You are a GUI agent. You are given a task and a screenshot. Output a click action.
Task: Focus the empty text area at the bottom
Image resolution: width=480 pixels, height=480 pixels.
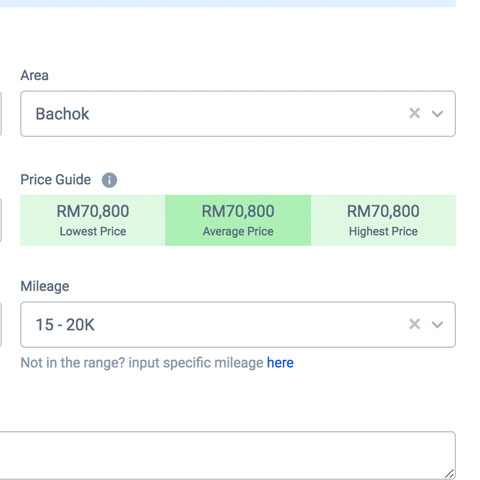(228, 455)
